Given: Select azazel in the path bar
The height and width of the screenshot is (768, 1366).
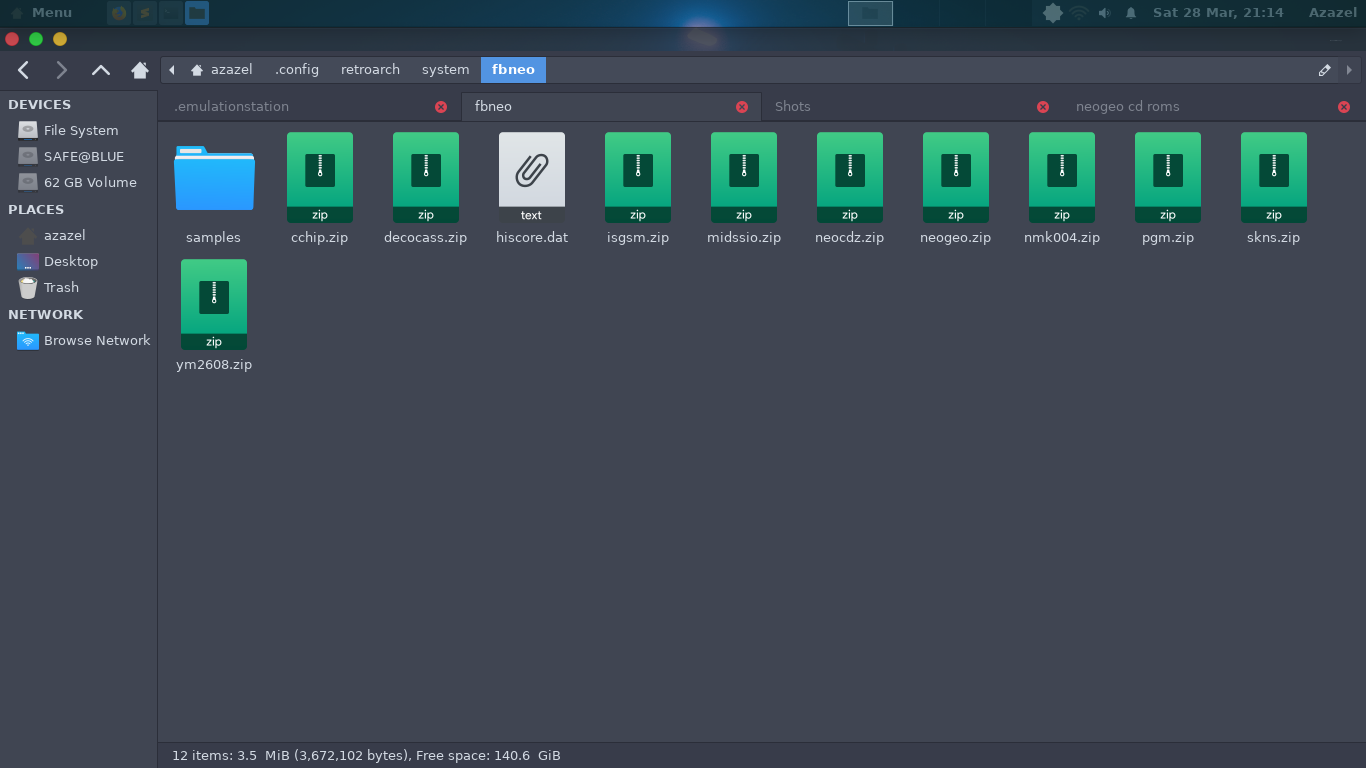Looking at the screenshot, I should tap(222, 70).
